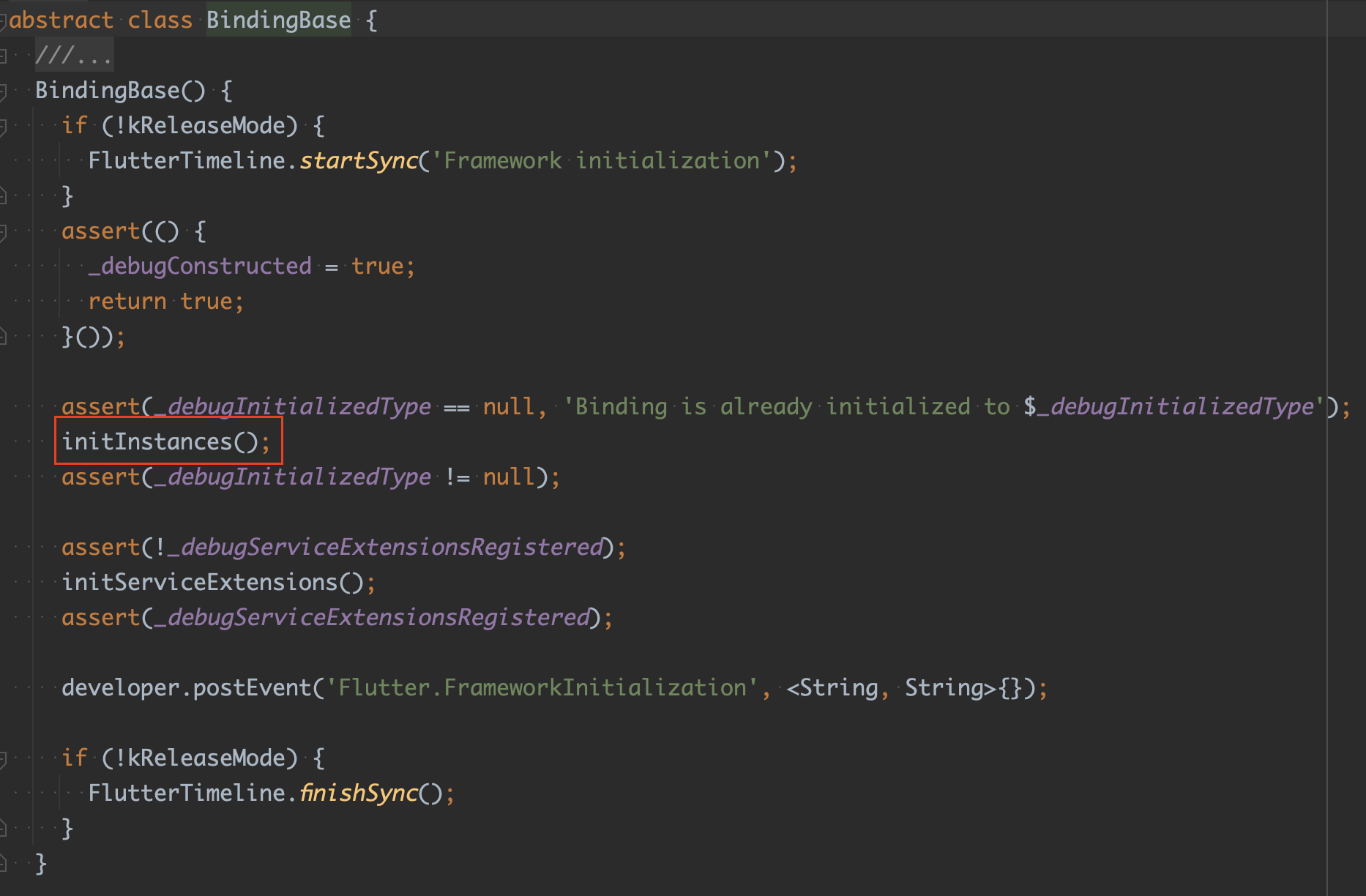Screen dimensions: 1366x896
Task: Click the '<String, String>{}' map literal
Action: [x=905, y=688]
